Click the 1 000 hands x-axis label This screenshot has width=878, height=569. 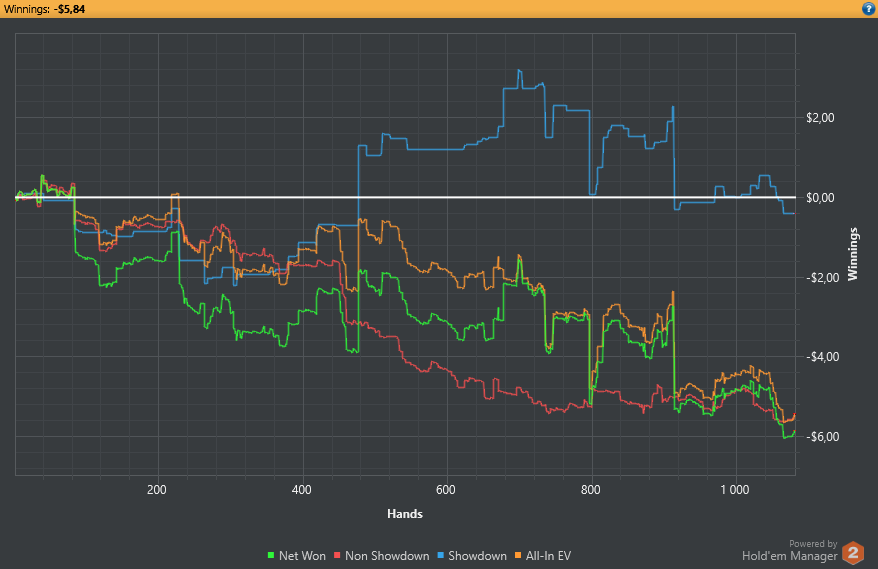tap(735, 490)
